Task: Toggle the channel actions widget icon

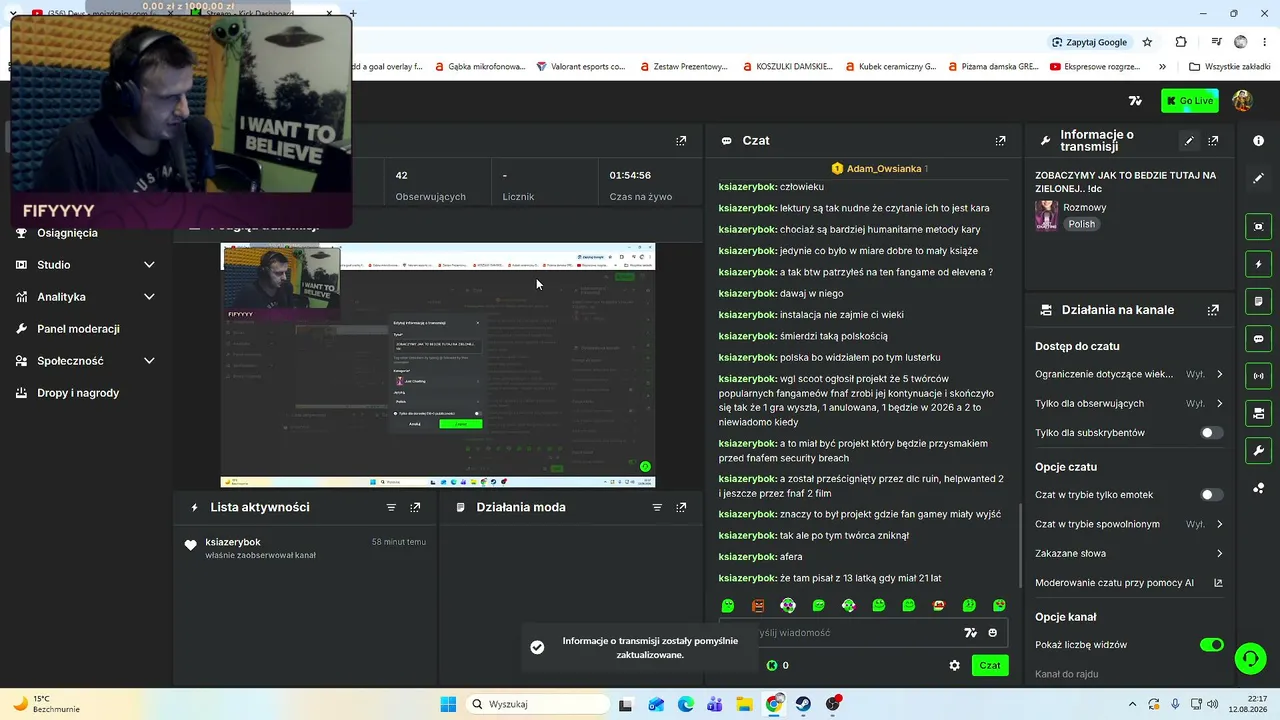Action: 1258,413
